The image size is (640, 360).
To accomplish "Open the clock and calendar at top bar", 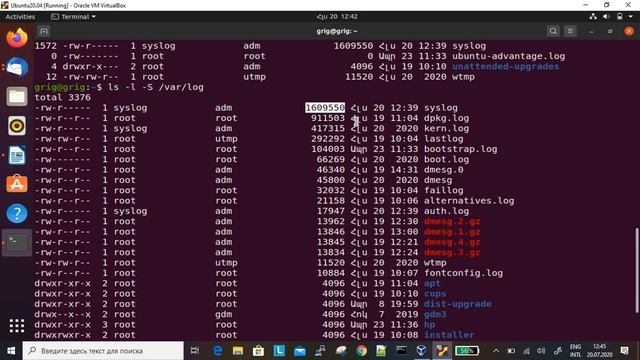I will coord(337,17).
